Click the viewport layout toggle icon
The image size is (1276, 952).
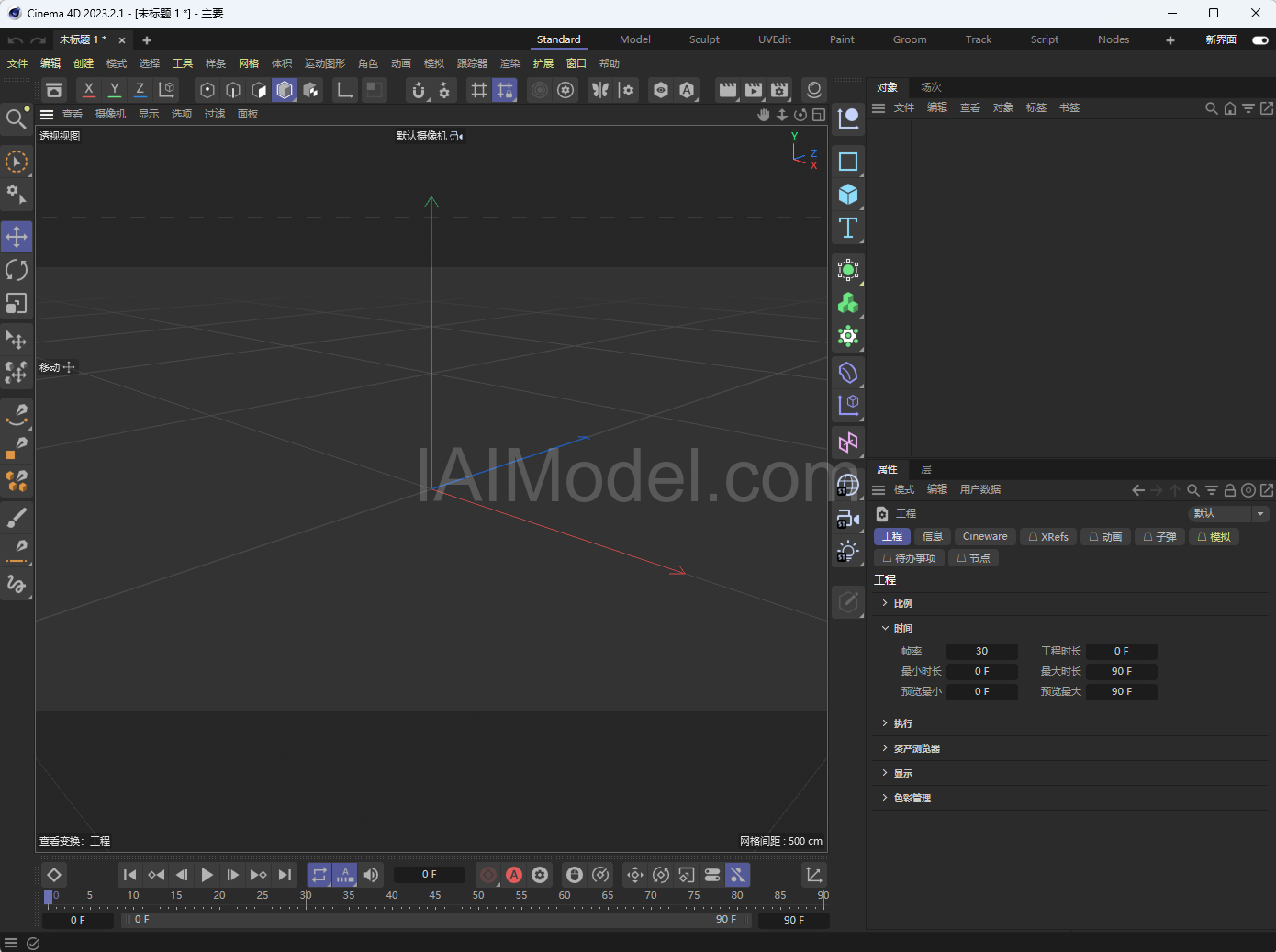pyautogui.click(x=819, y=115)
